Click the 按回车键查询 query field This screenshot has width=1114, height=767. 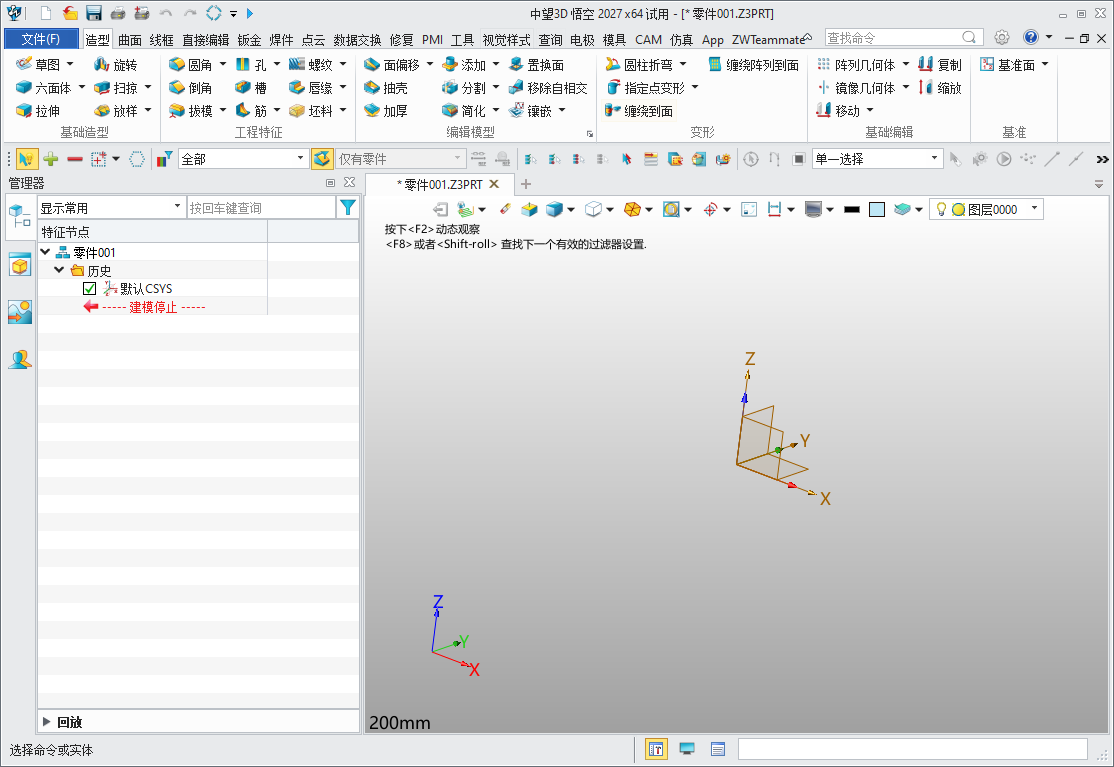coord(261,208)
